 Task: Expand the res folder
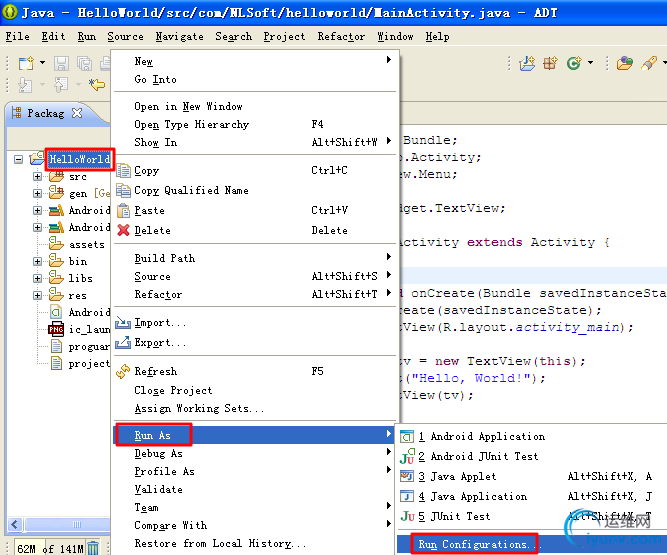point(37,296)
